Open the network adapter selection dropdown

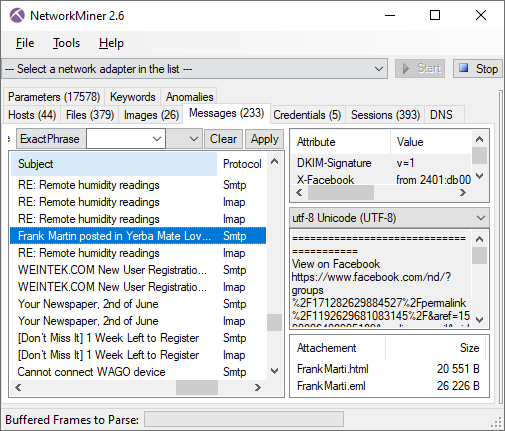coord(379,69)
